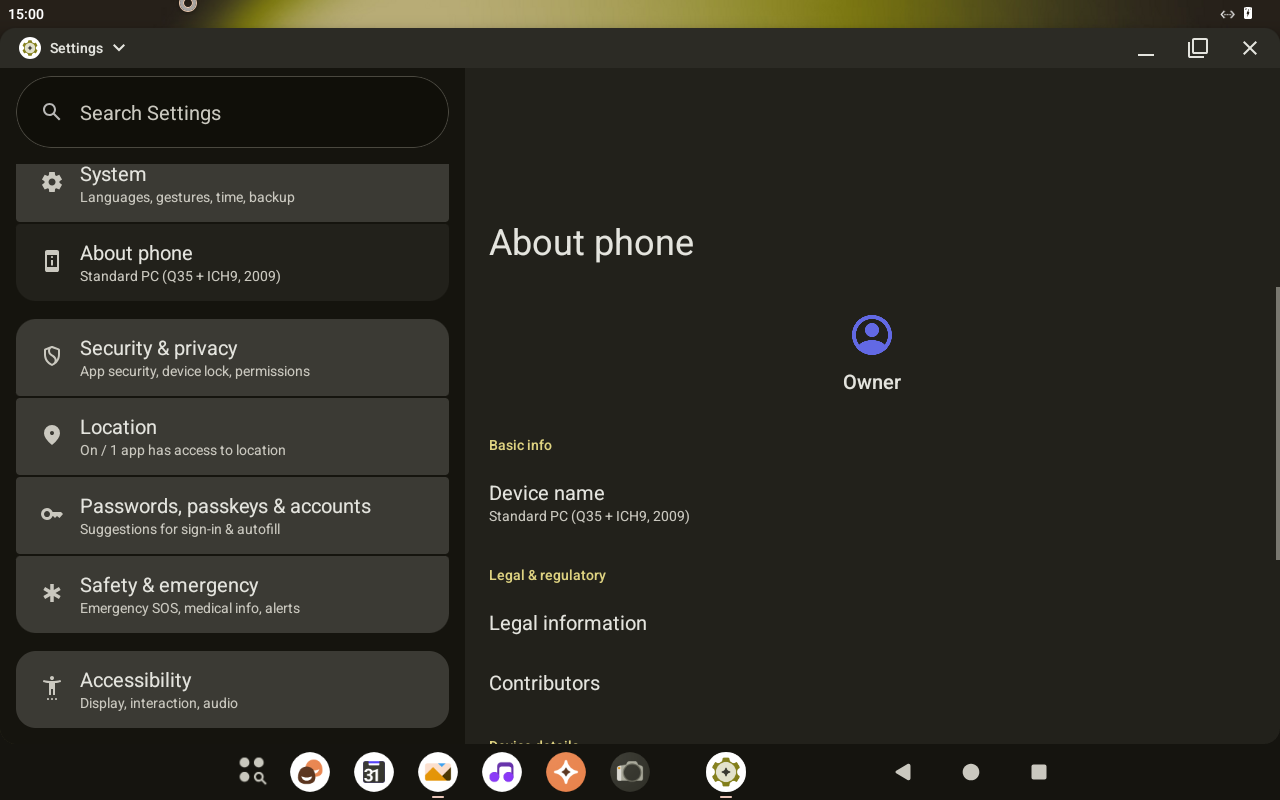Open Legal information
This screenshot has height=800, width=1280.
567,623
